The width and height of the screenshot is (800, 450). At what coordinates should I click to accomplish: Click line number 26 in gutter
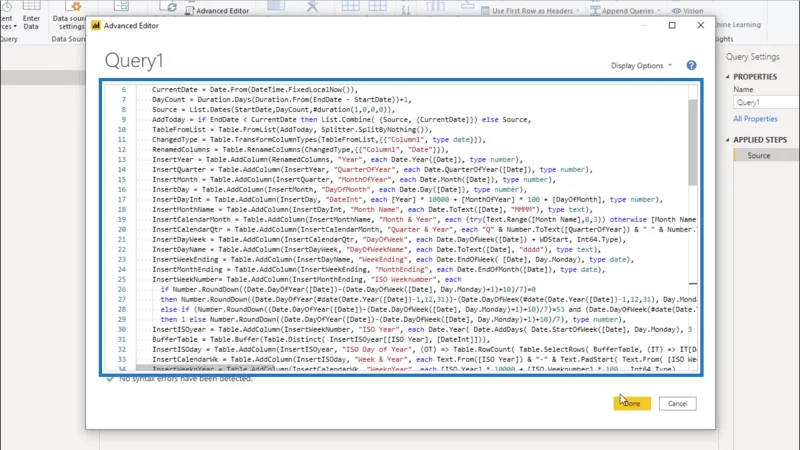[x=122, y=289]
